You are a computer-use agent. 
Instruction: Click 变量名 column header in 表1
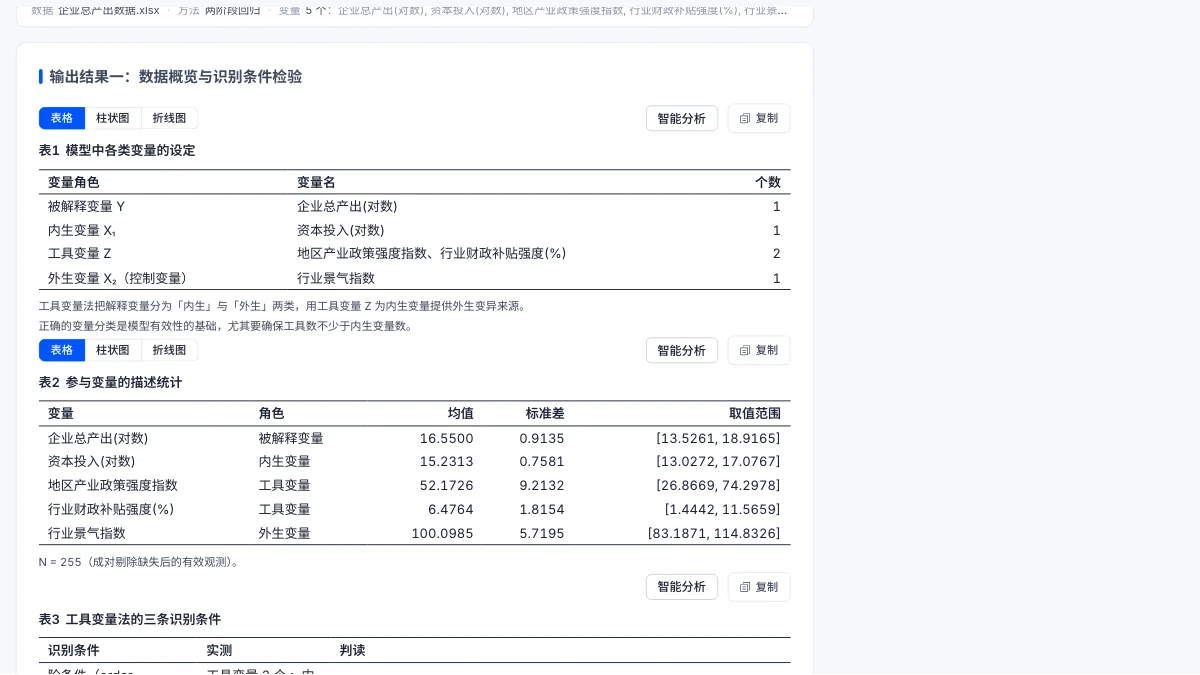coord(316,182)
